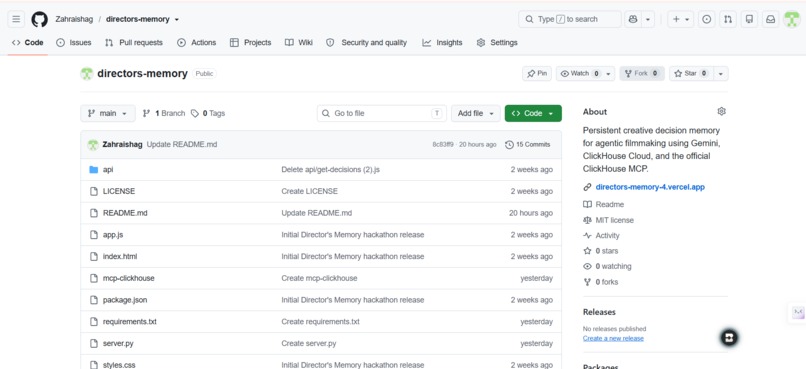Open the Insights tab
Viewport: 806px width, 369px height.
coord(443,43)
